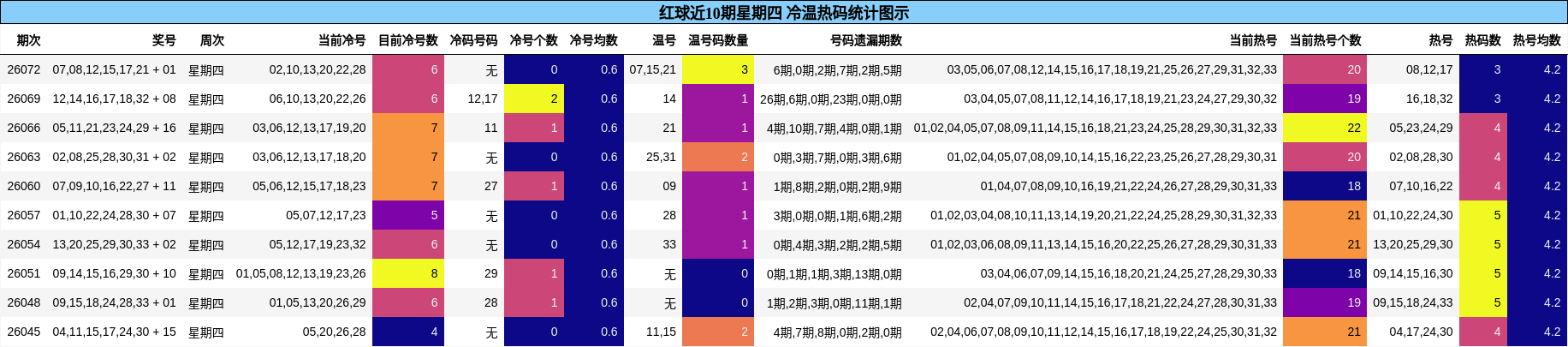1568x347 pixels.
Task: Select the 期次 column header
Action: [x=29, y=40]
